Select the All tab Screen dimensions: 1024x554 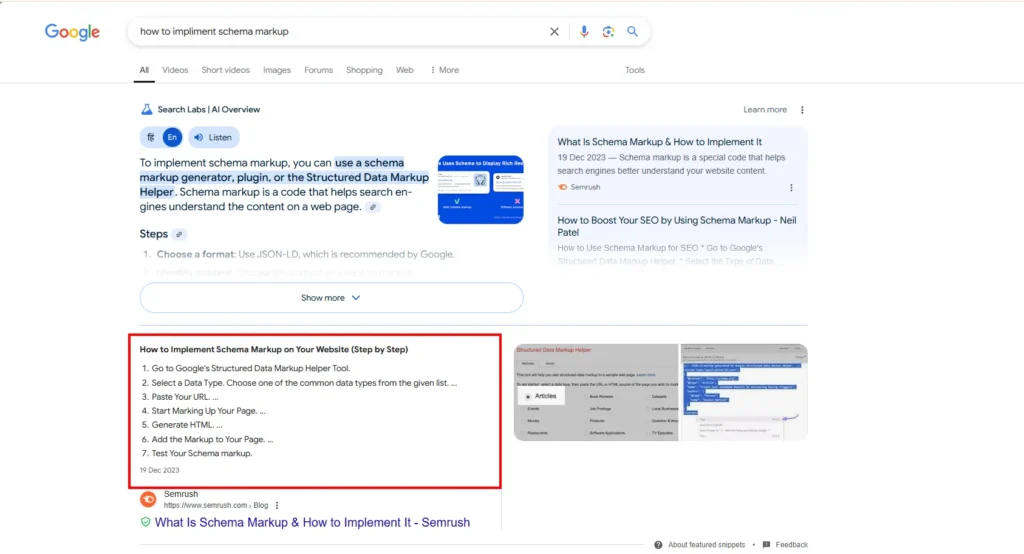point(144,70)
